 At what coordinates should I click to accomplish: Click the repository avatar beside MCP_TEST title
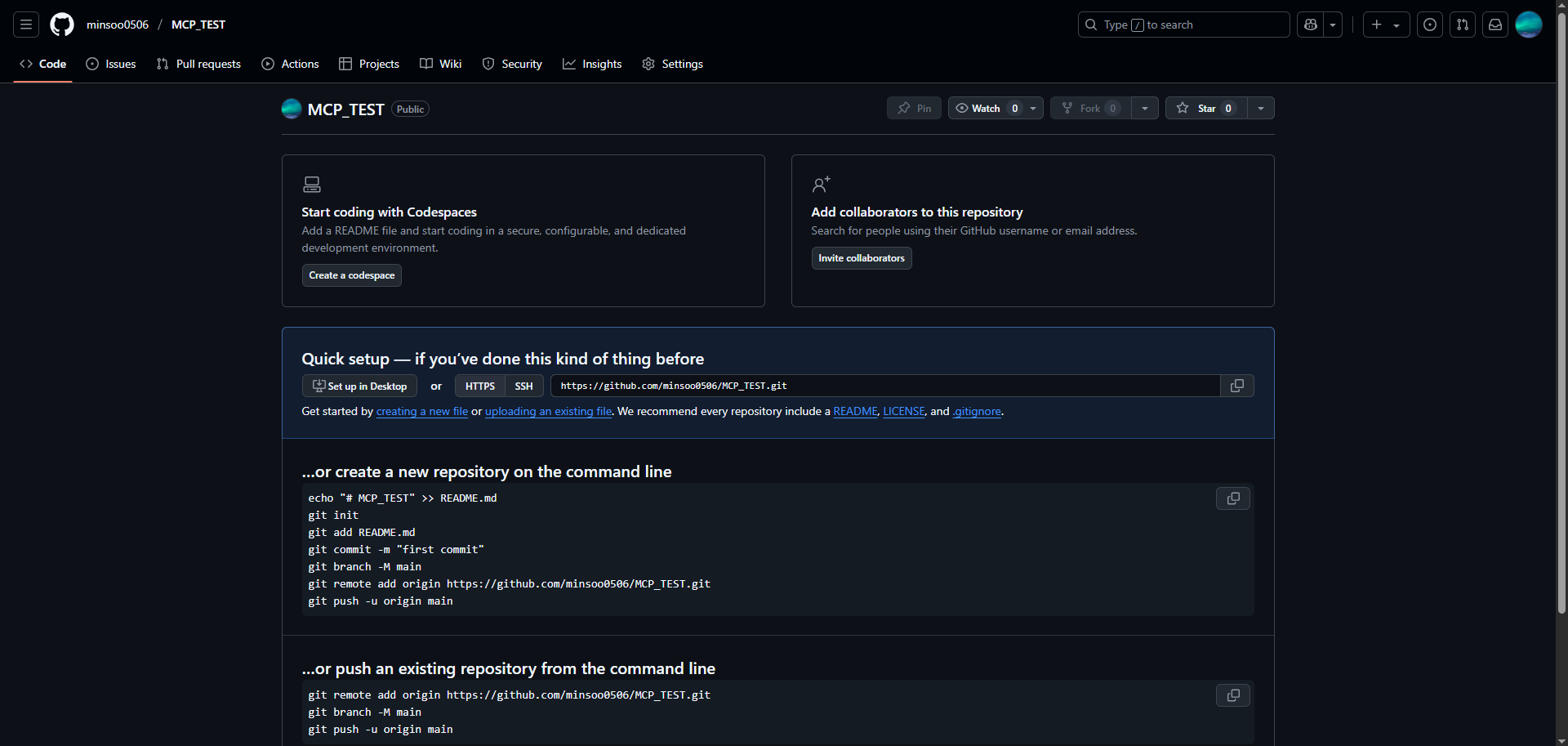[x=292, y=109]
